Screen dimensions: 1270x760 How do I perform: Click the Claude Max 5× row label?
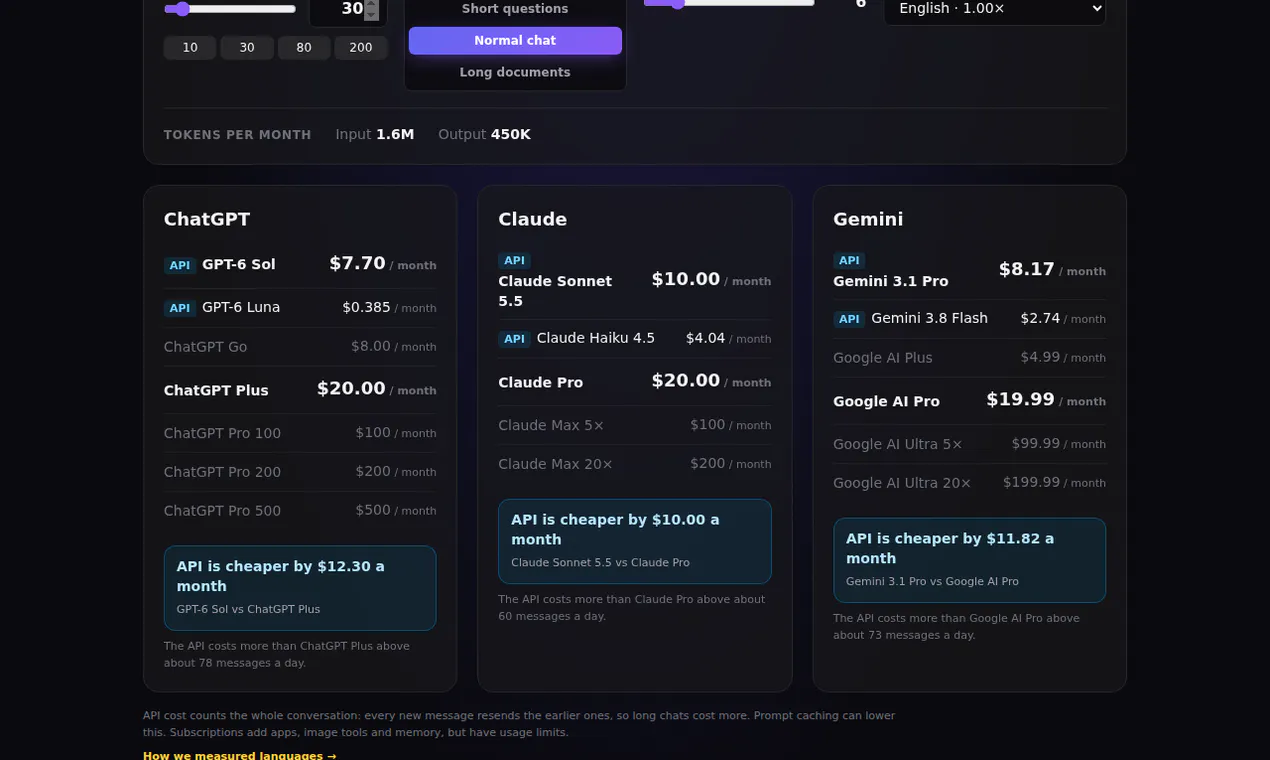pyautogui.click(x=551, y=426)
